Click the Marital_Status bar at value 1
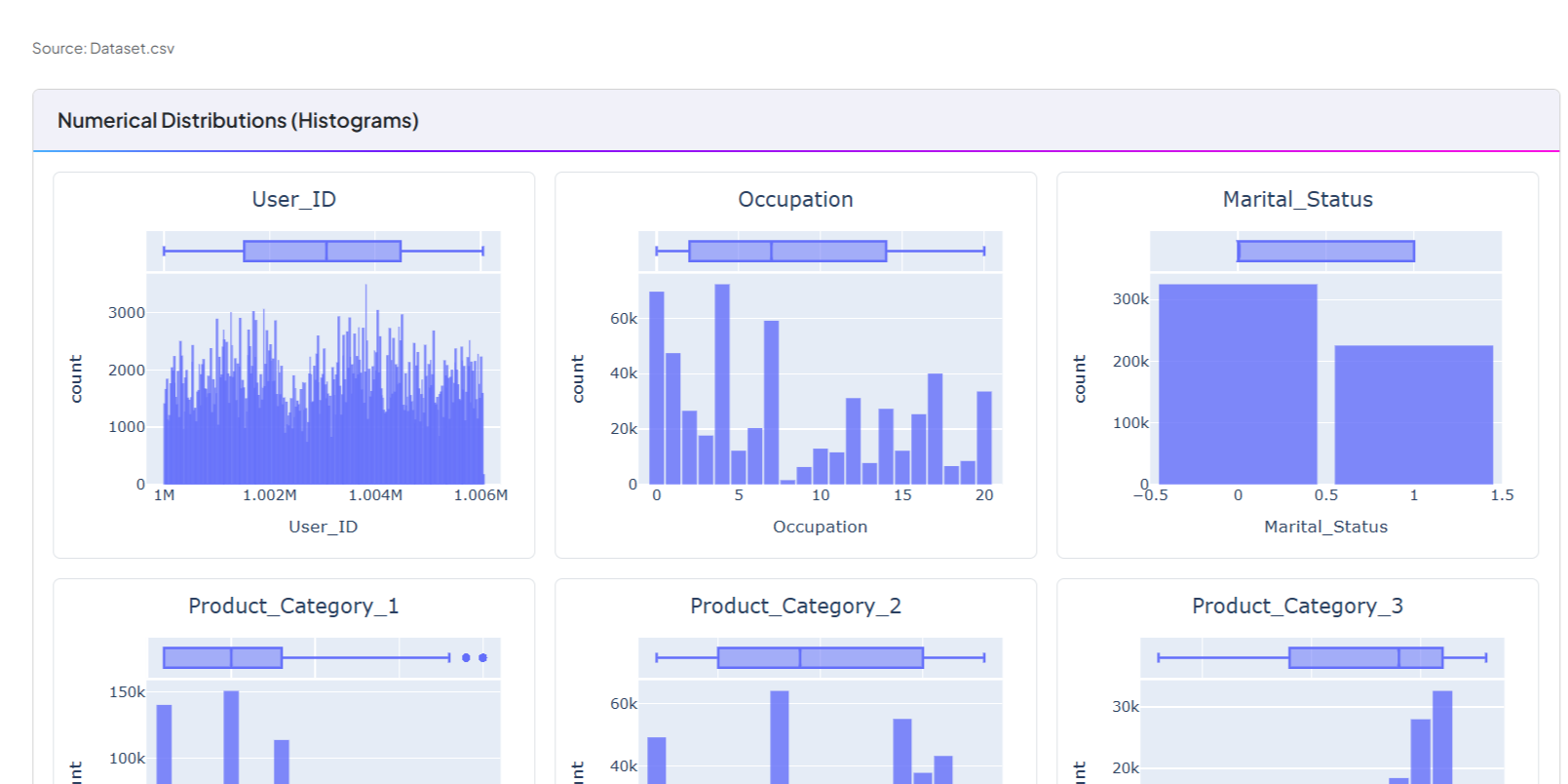1568x784 pixels. tap(1414, 414)
